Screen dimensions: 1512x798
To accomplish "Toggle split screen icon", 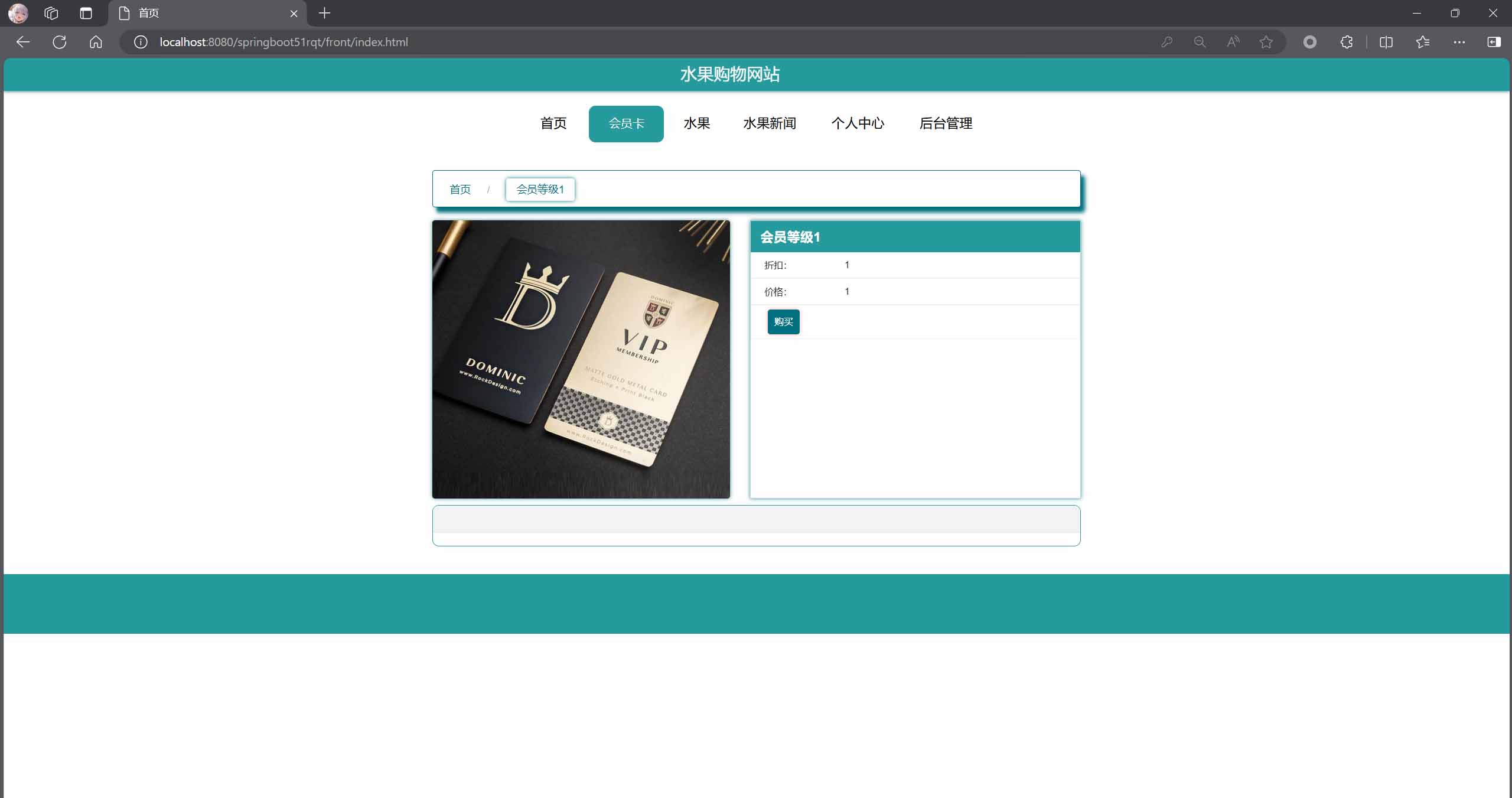I will 1386,42.
